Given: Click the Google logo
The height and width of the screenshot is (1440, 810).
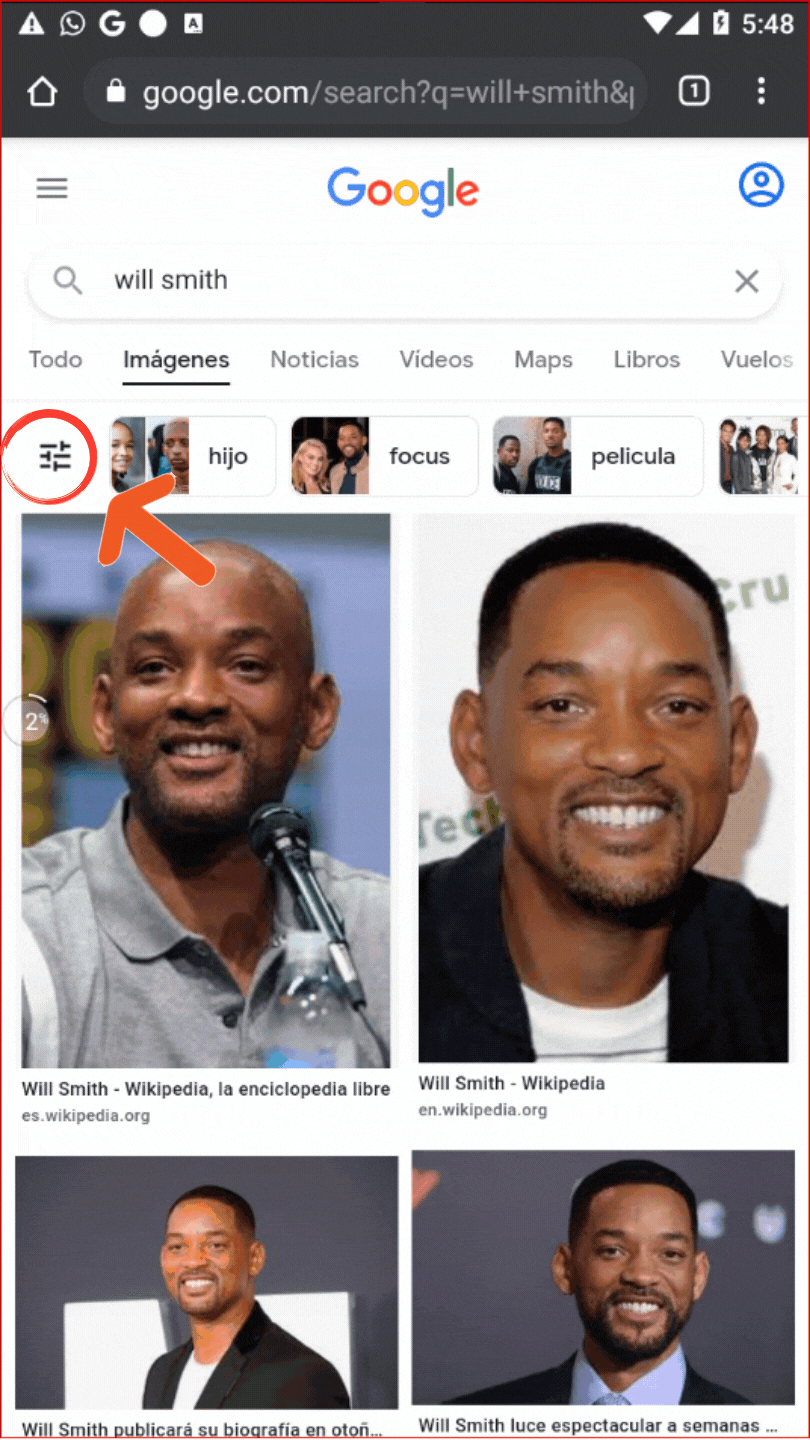Looking at the screenshot, I should [403, 191].
